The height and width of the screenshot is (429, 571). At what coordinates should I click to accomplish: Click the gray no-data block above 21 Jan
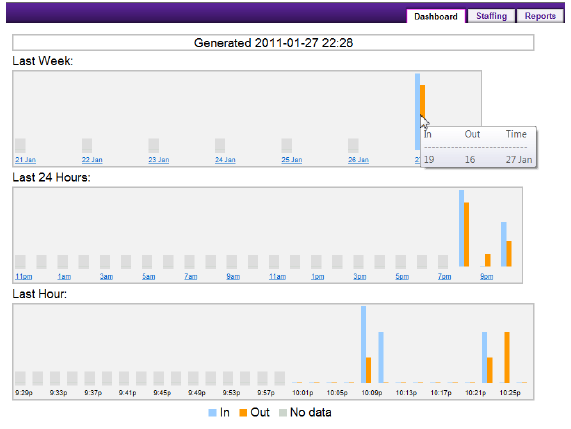tap(20, 146)
